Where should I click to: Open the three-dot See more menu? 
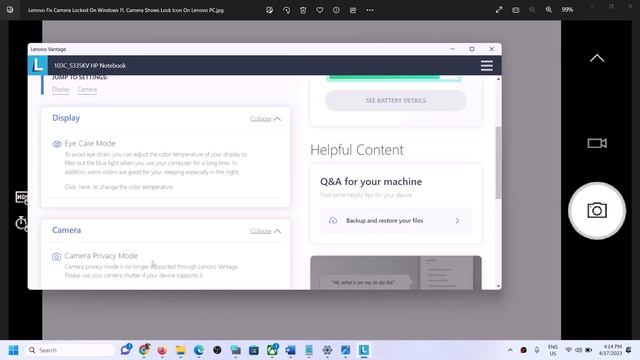coord(370,10)
